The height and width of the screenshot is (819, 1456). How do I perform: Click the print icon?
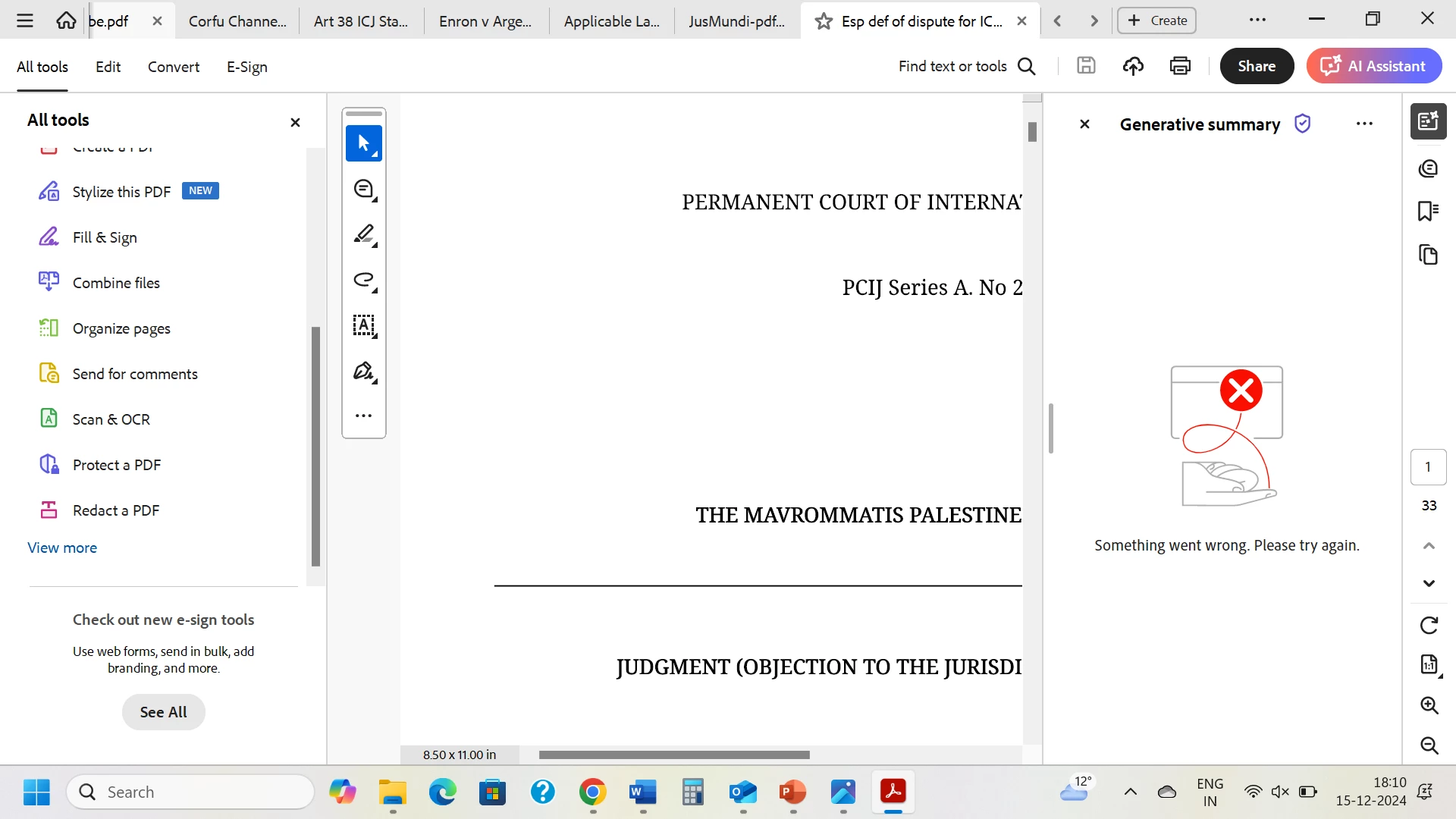(x=1180, y=66)
